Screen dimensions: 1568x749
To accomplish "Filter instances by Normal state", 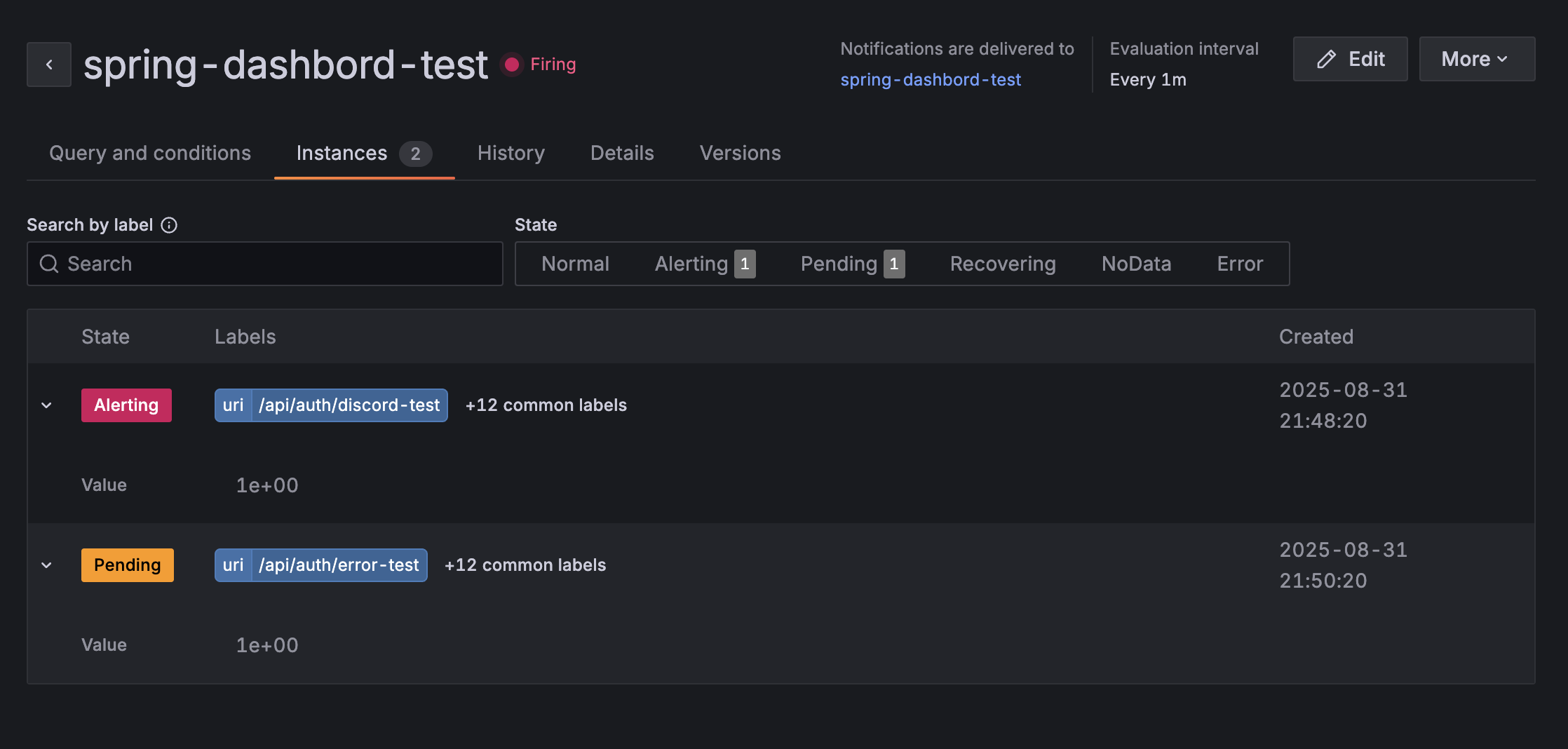I will click(x=575, y=264).
